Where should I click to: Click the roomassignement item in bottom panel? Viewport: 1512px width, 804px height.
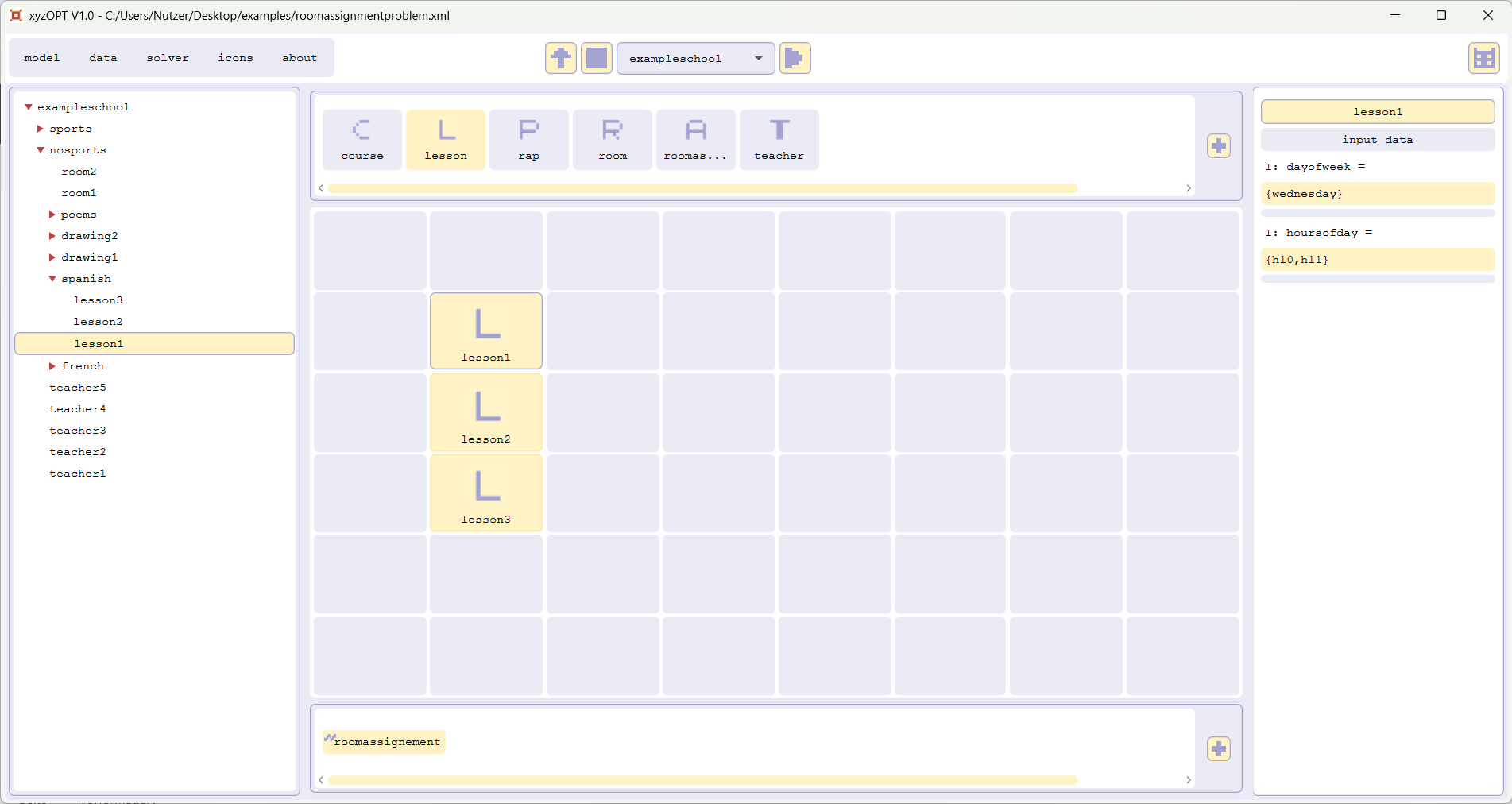[x=385, y=741]
